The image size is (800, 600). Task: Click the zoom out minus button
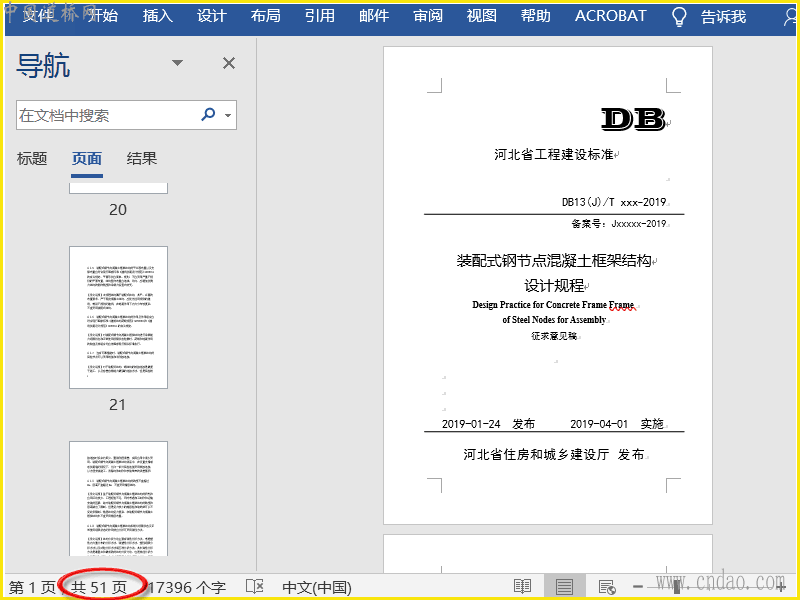638,587
